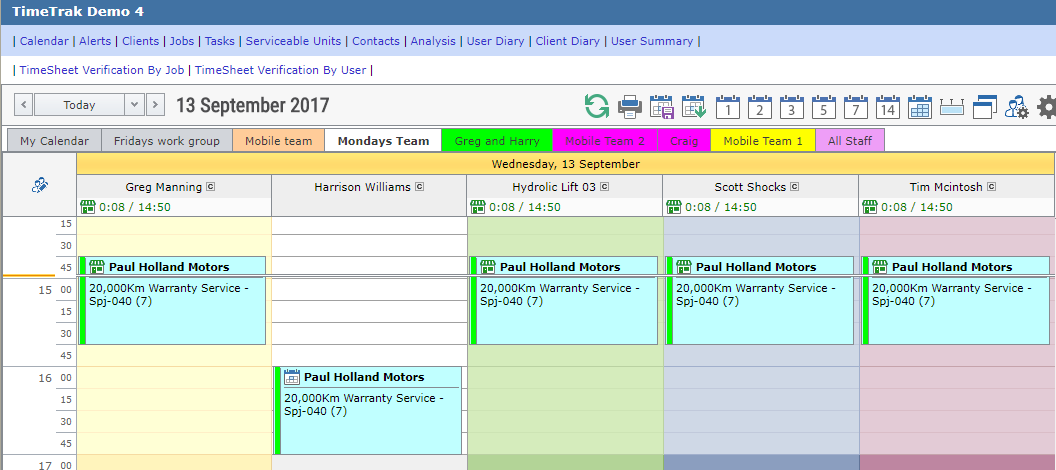Click the green refresh calendar icon
Image resolution: width=1056 pixels, height=470 pixels.
coord(597,106)
